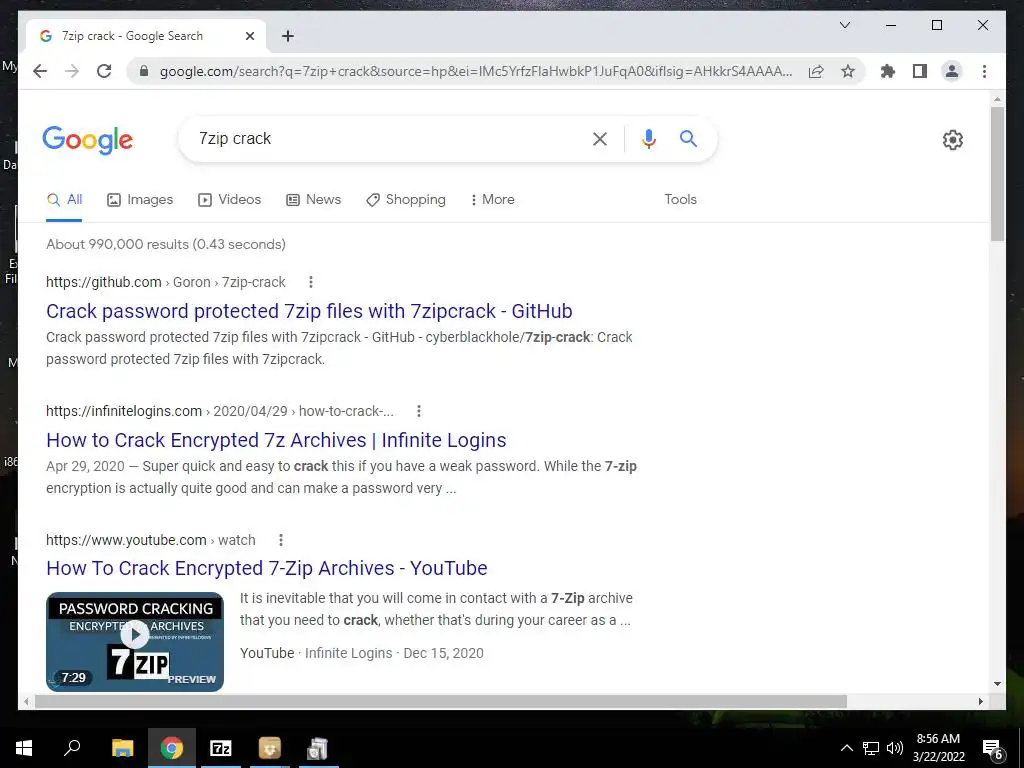The image size is (1024, 768).
Task: Open options for github.com result
Action: [x=311, y=282]
